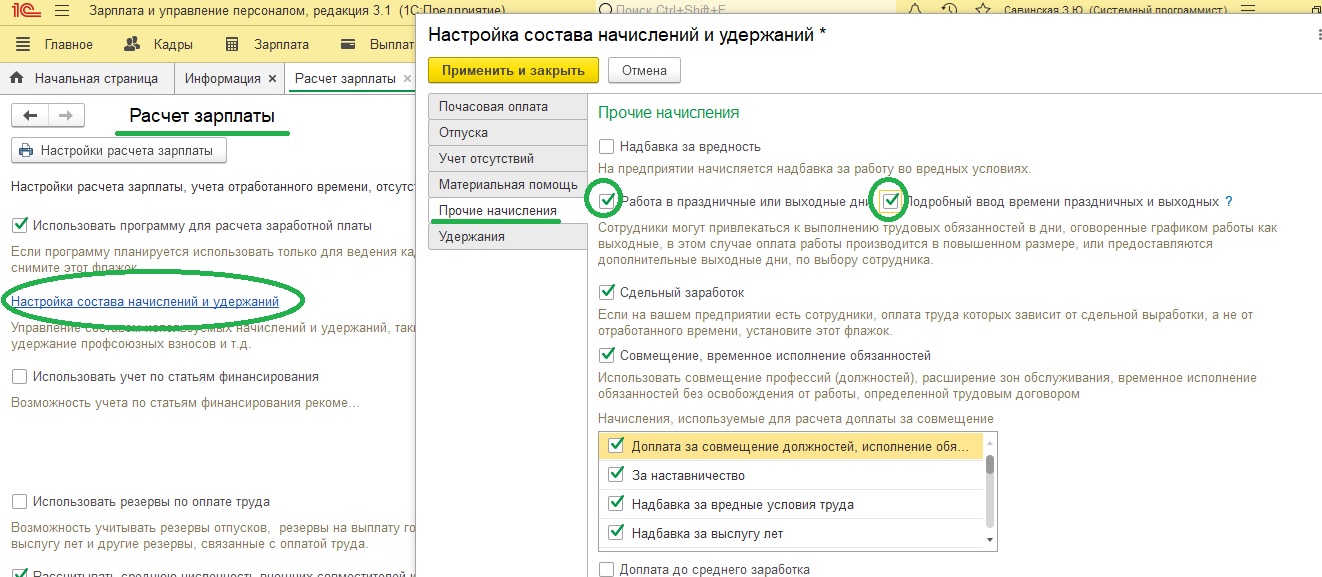Click the question mark help icon
This screenshot has width=1322, height=577.
[1229, 201]
